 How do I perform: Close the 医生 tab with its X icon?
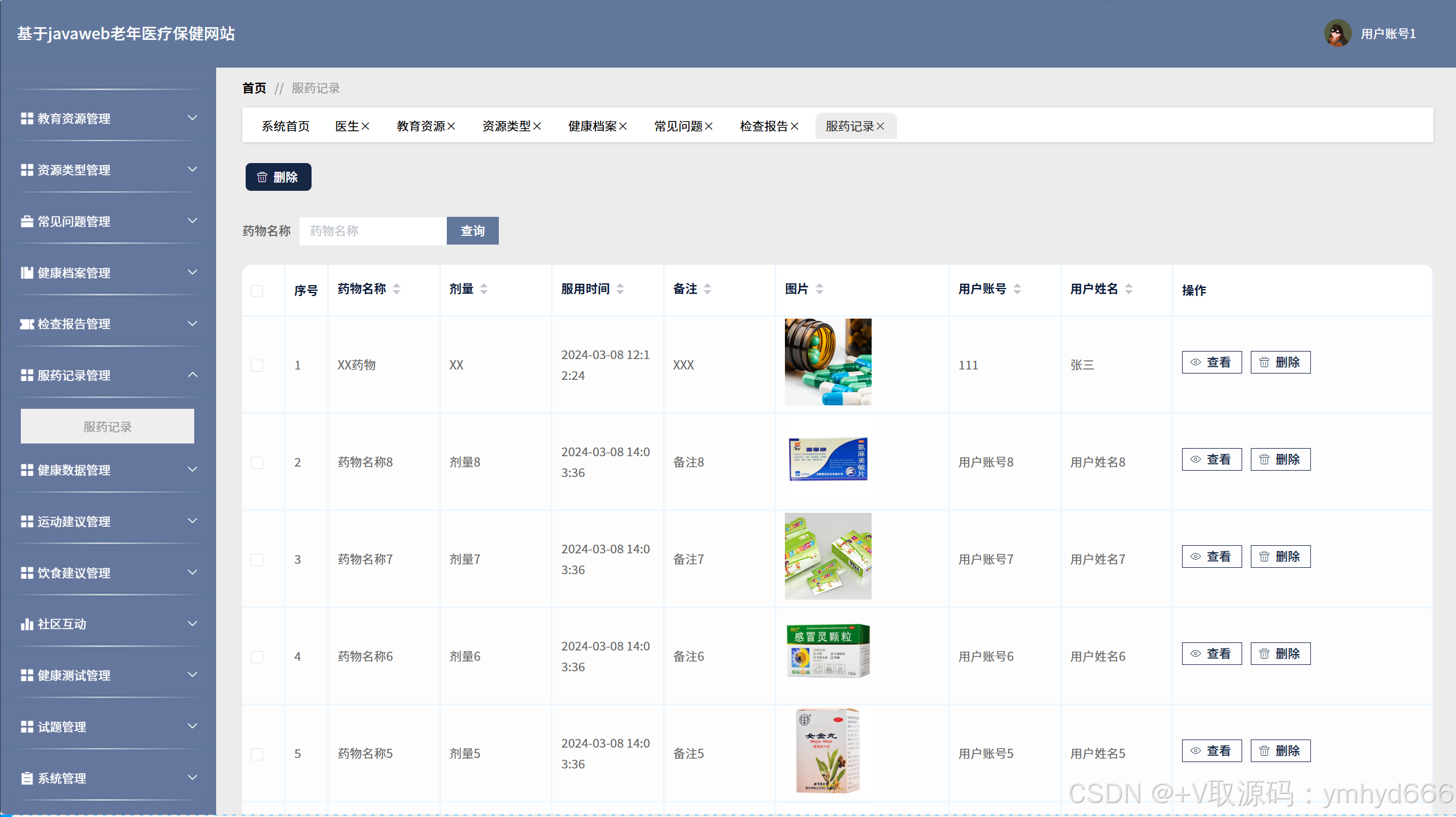click(x=365, y=127)
